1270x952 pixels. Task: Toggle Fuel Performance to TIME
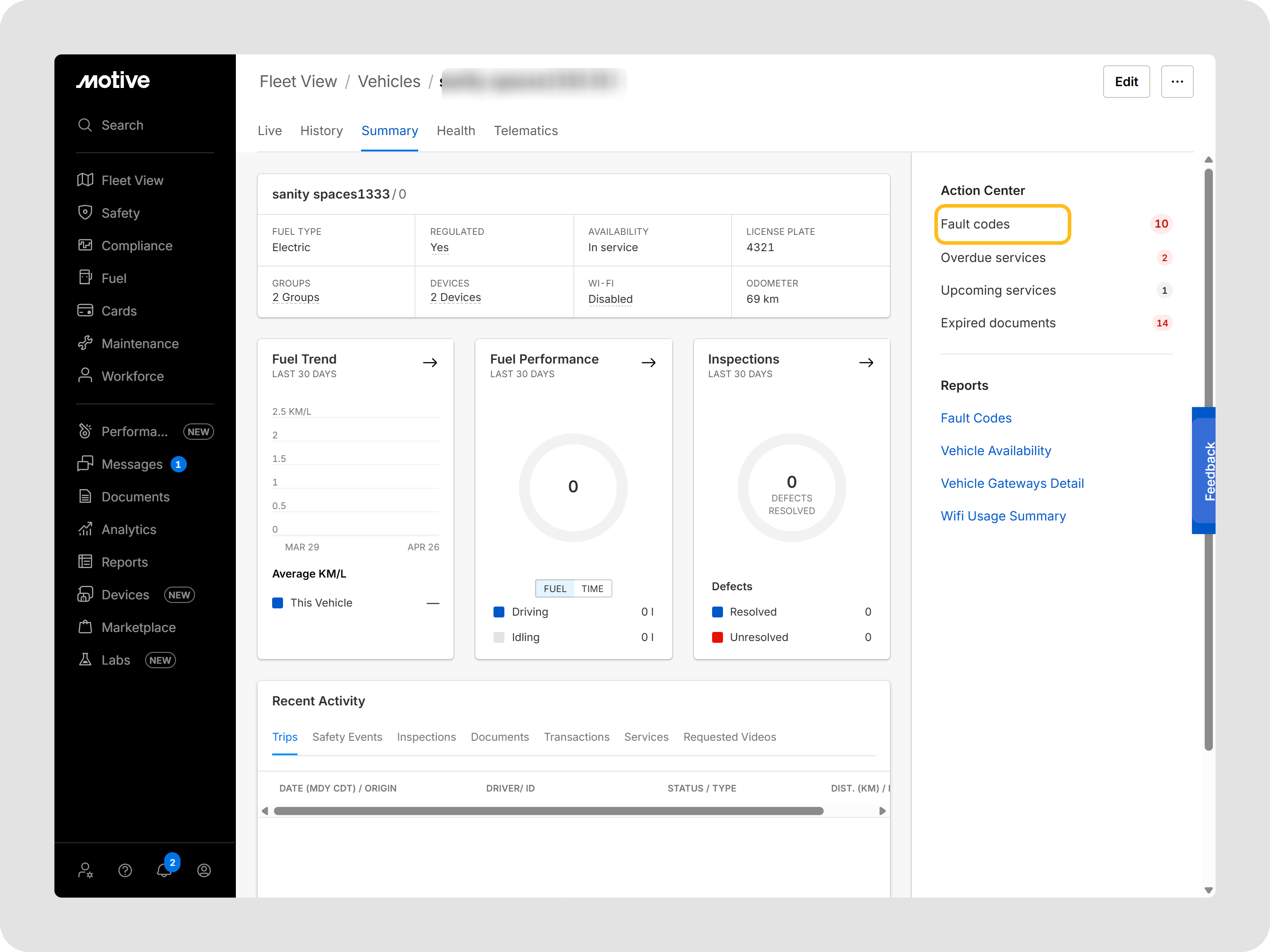pos(592,588)
